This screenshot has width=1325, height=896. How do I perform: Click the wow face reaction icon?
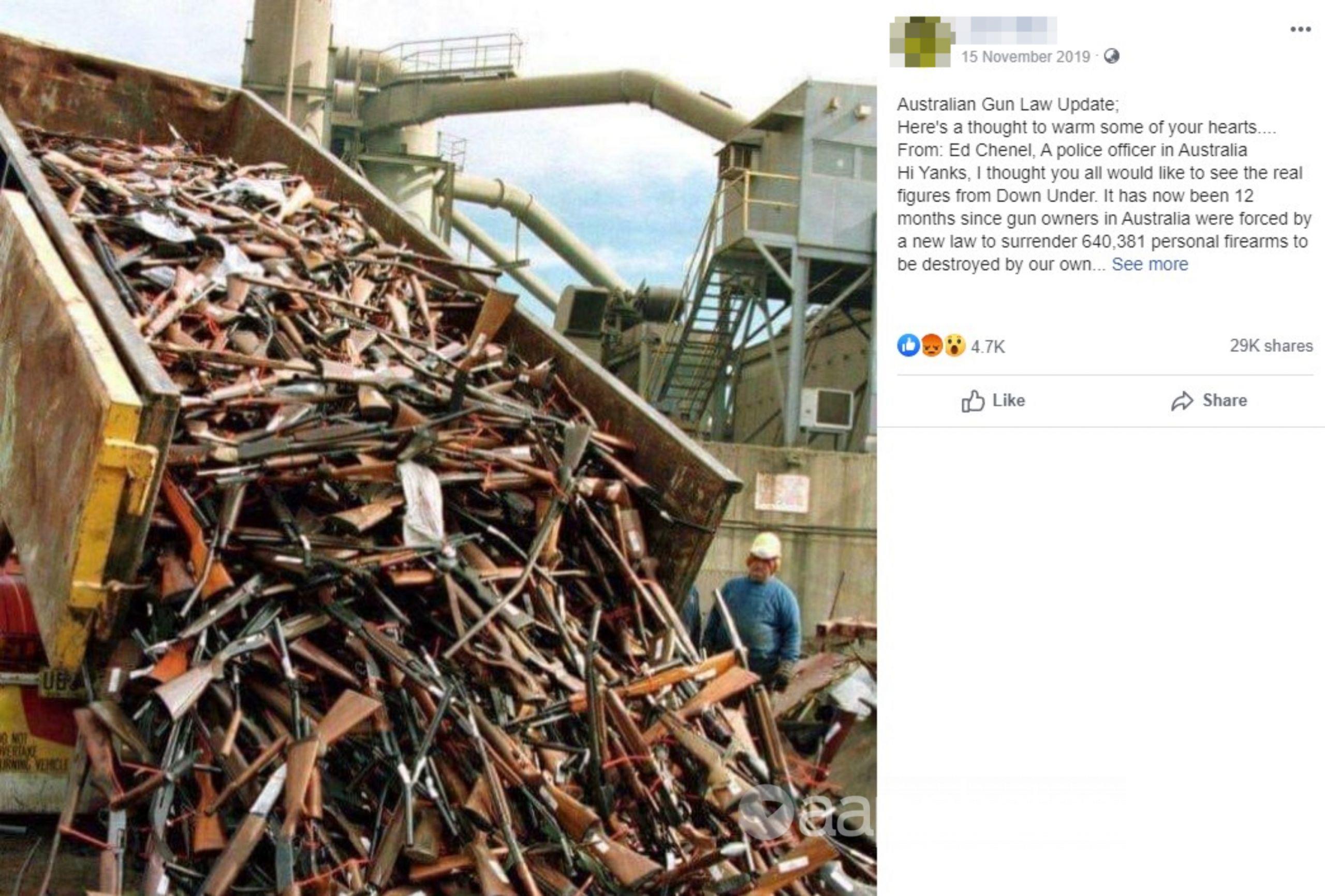(x=954, y=345)
